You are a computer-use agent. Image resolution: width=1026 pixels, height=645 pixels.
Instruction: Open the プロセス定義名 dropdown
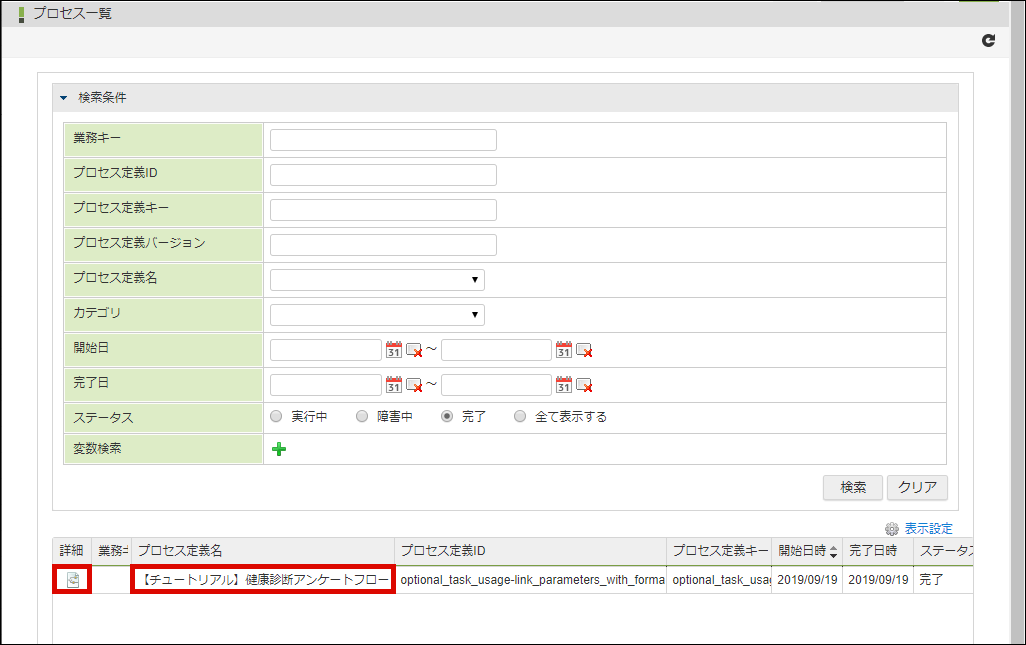pos(378,280)
